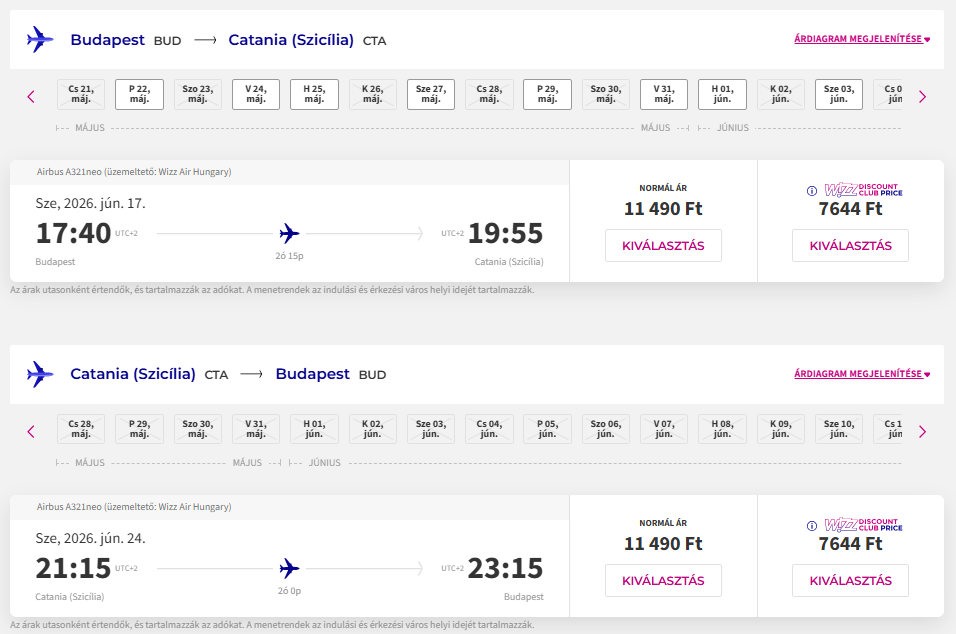Viewport: 956px width, 634px height.
Task: Go to next dates in return date carousel
Action: pyautogui.click(x=922, y=432)
